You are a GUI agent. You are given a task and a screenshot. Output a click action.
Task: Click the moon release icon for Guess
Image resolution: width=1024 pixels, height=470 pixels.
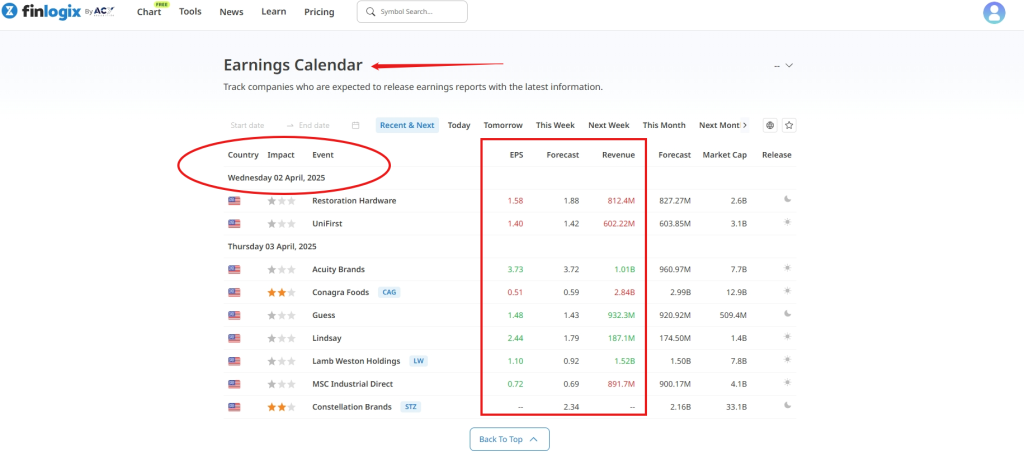coord(788,315)
